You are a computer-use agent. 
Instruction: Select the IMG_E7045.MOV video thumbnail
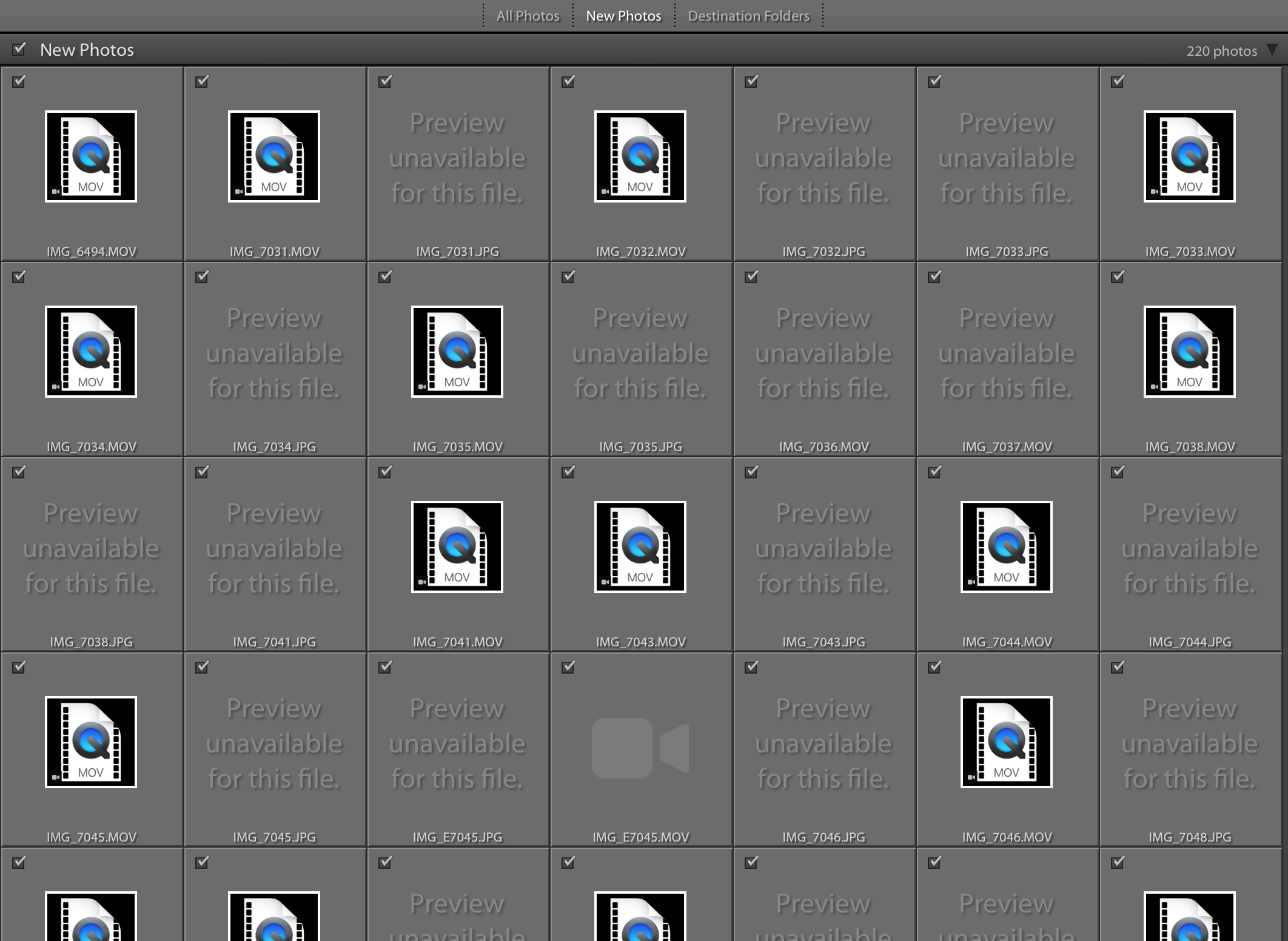[x=640, y=748]
